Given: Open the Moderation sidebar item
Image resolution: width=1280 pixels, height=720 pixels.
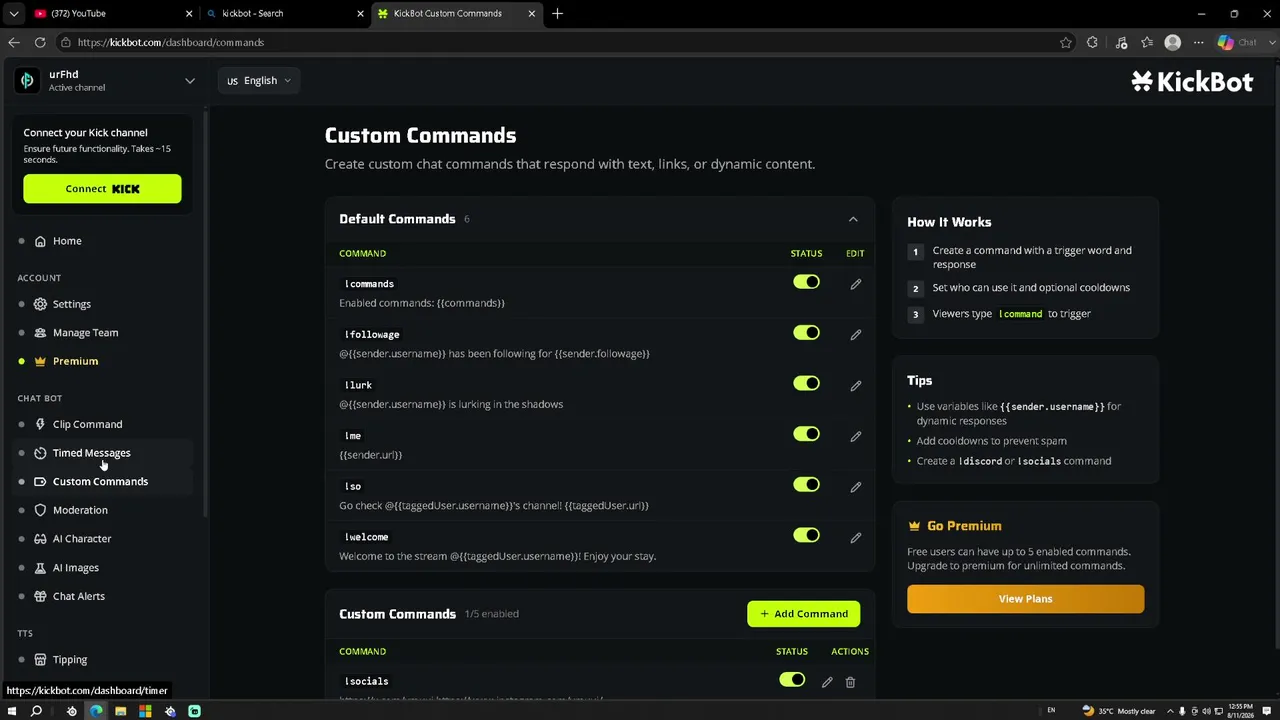Looking at the screenshot, I should pyautogui.click(x=80, y=510).
